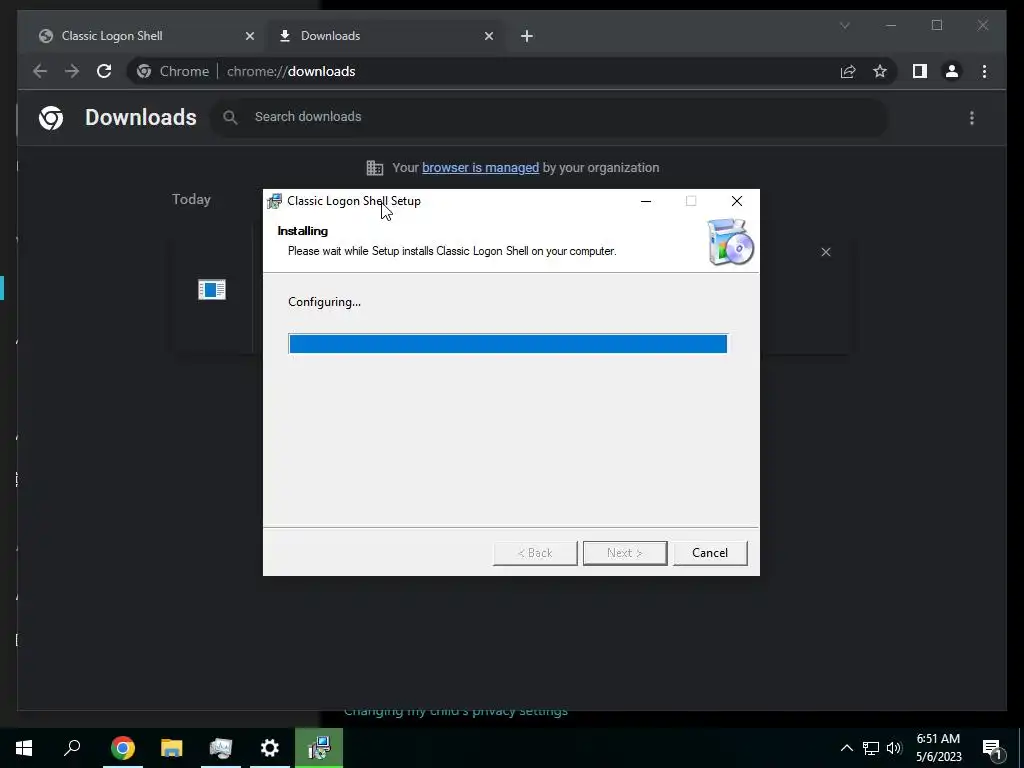Click the Cancel button in setup dialog
The height and width of the screenshot is (768, 1024).
coord(710,552)
